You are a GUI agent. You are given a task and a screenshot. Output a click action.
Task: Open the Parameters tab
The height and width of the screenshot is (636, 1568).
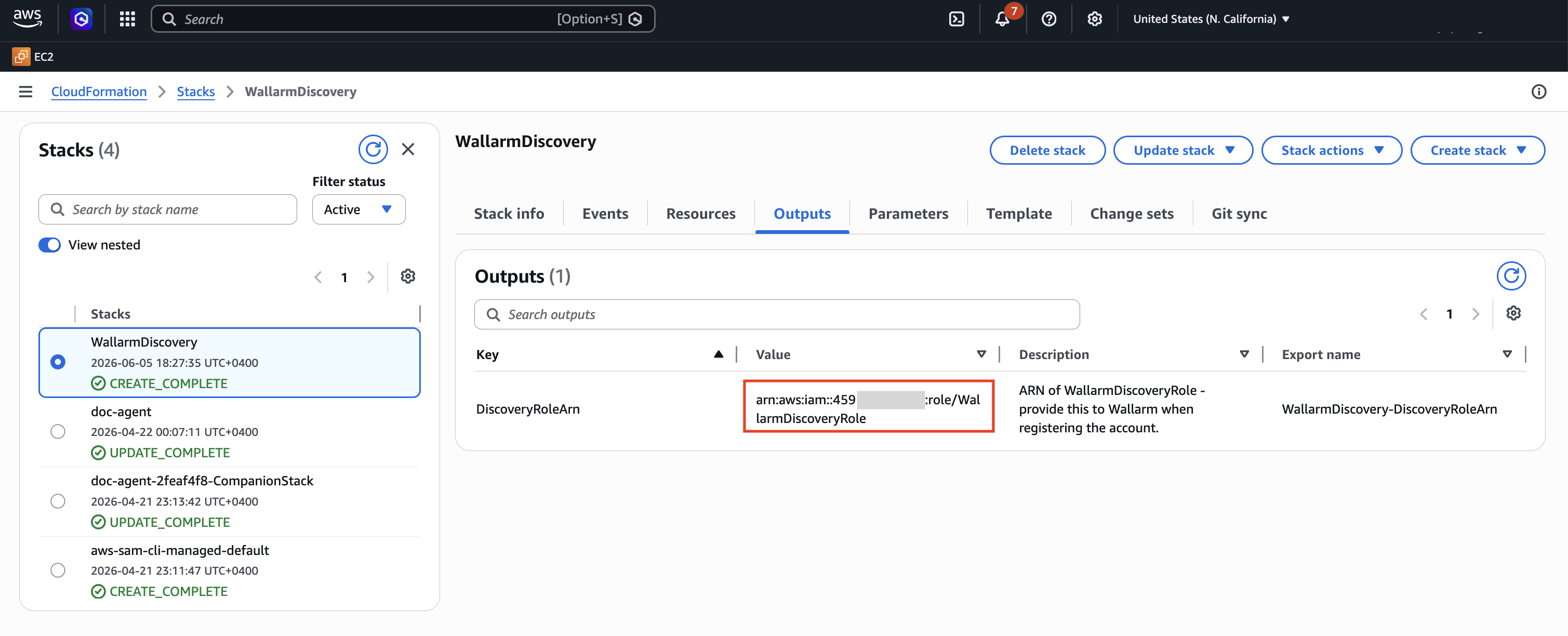click(908, 214)
